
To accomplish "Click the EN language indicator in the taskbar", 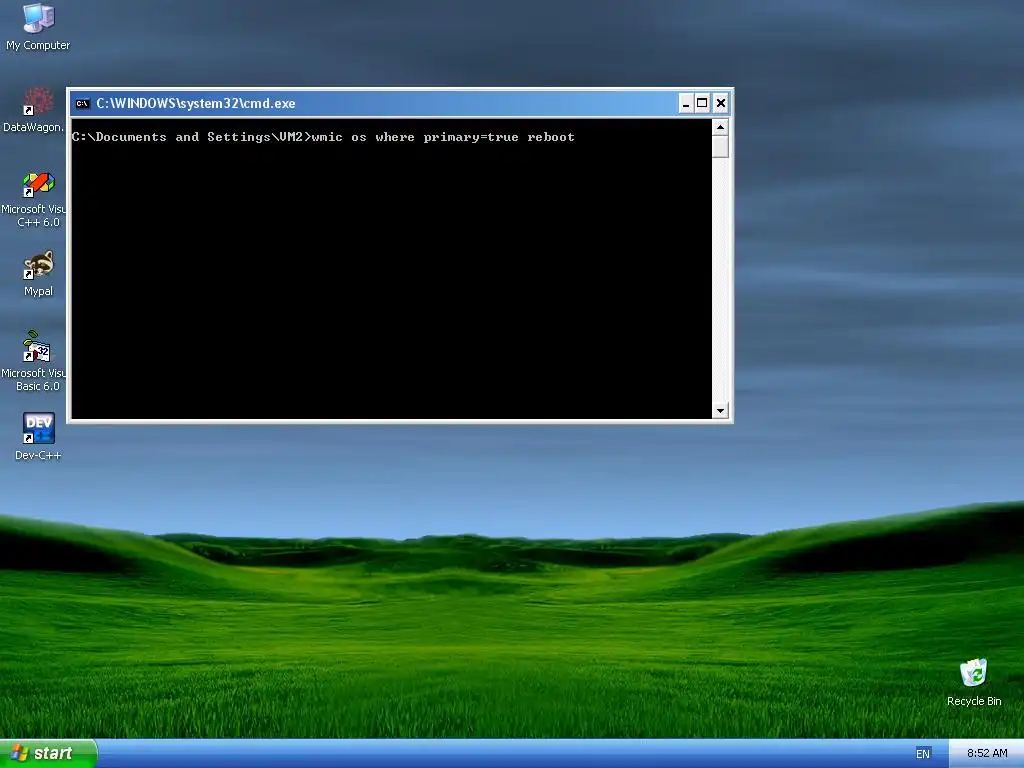I will pyautogui.click(x=923, y=754).
